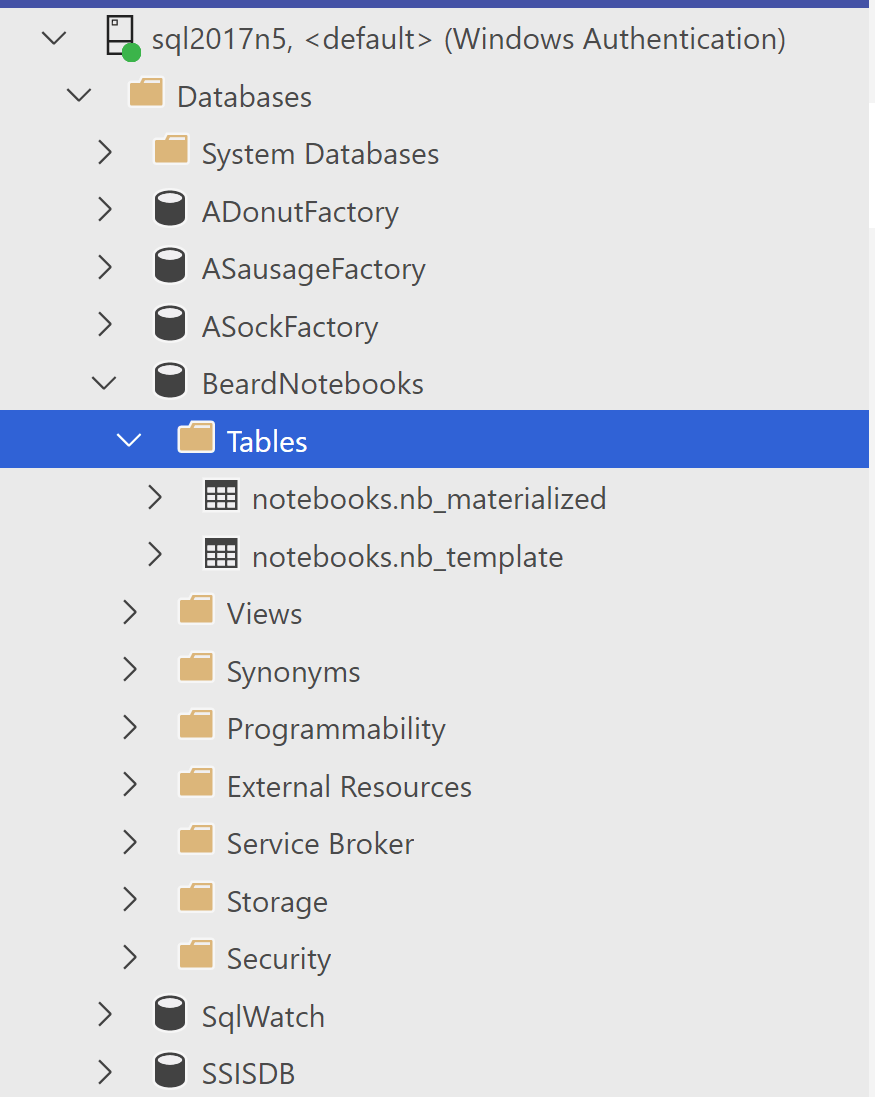Image resolution: width=875 pixels, height=1097 pixels.
Task: Click the SSISDB database icon
Action: click(x=170, y=1073)
